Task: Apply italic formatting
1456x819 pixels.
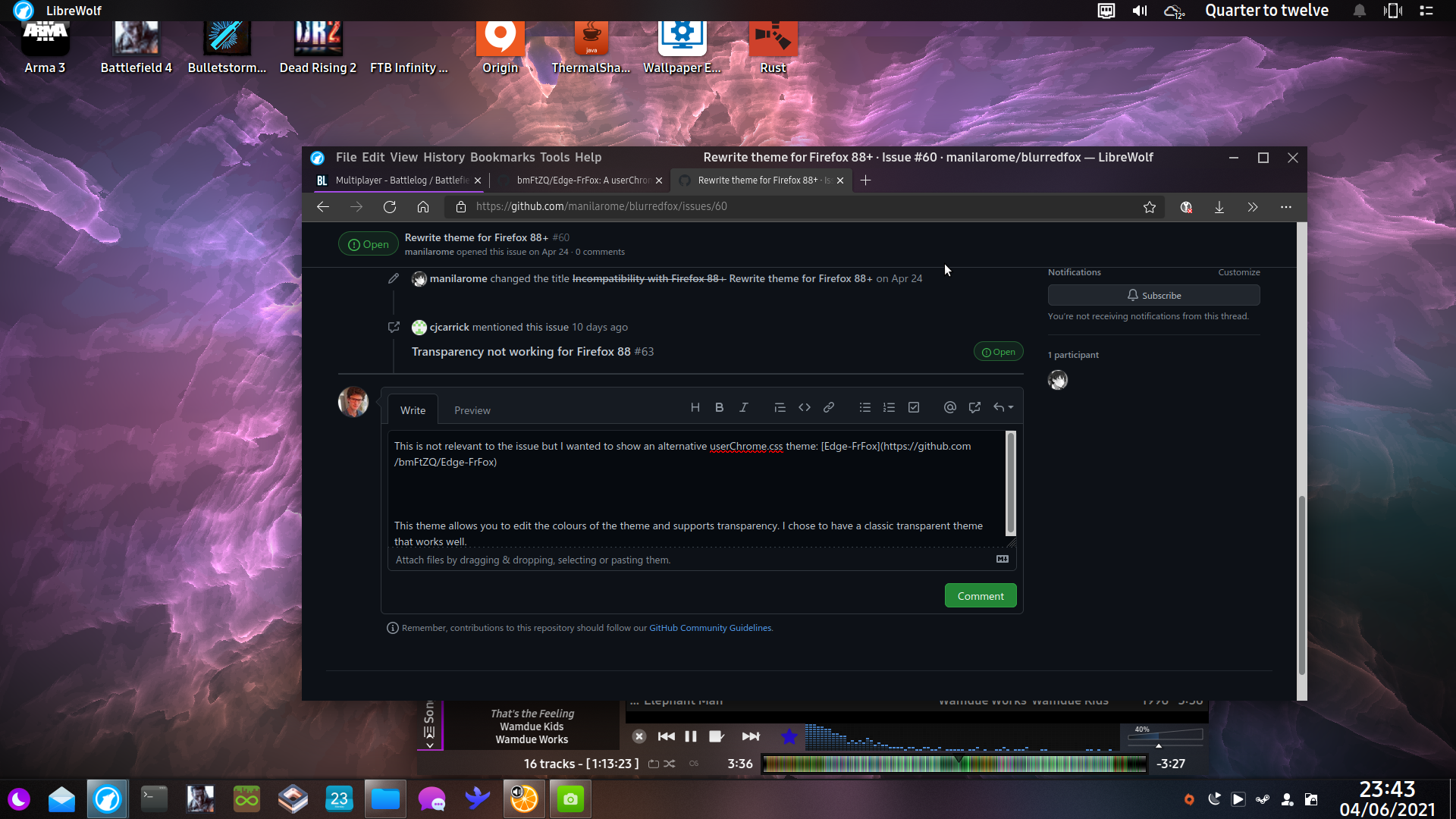Action: tap(743, 408)
